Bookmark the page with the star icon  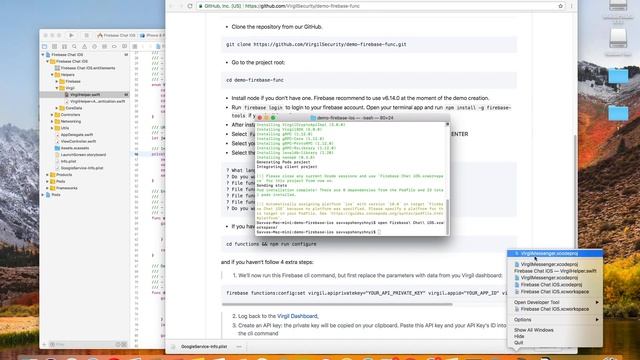(x=560, y=6)
